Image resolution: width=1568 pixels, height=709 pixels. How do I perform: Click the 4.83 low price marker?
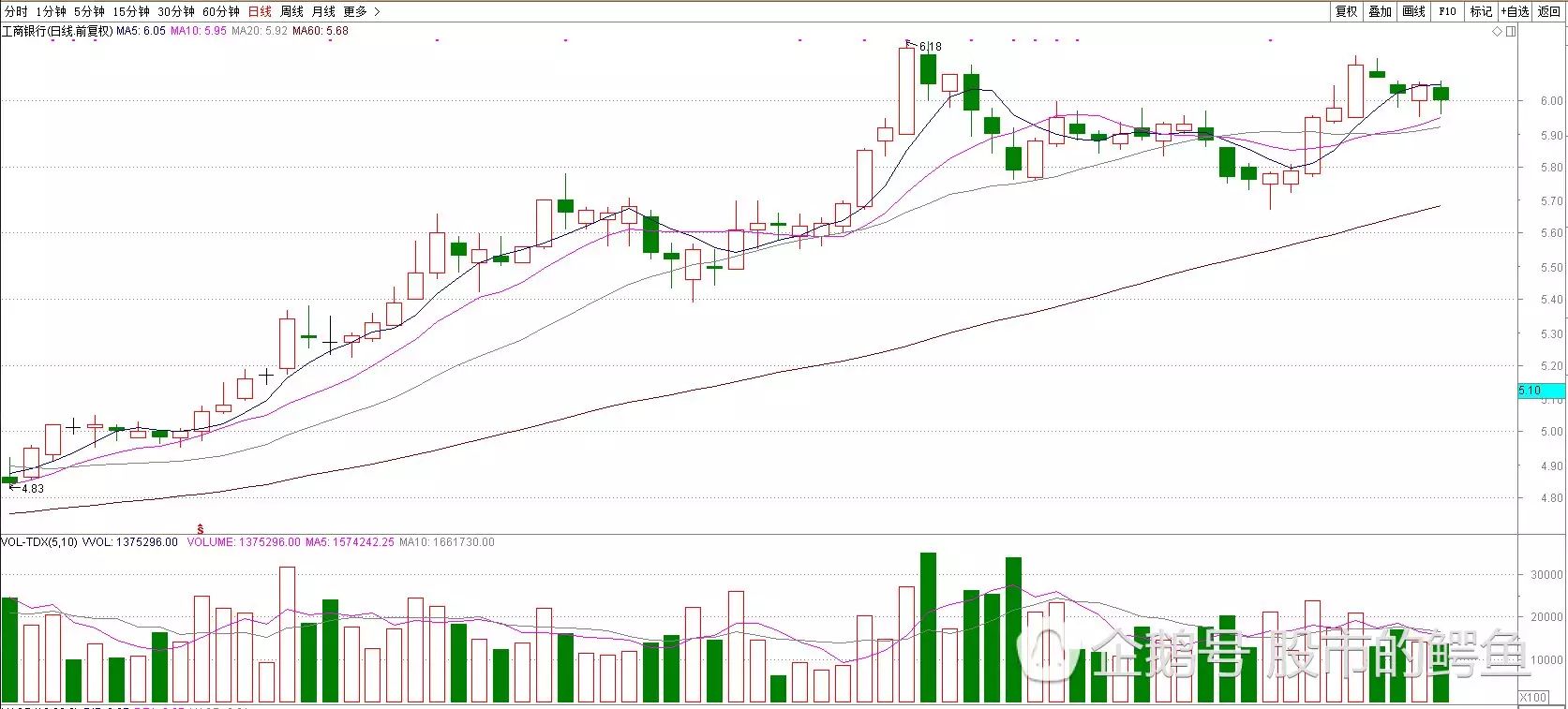click(31, 488)
